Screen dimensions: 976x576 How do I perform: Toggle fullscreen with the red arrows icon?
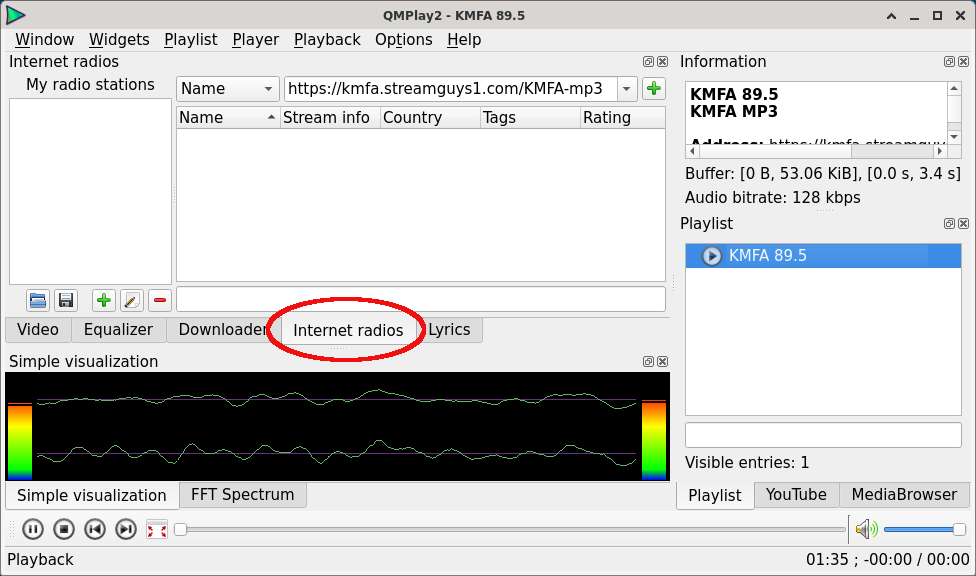tap(157, 529)
